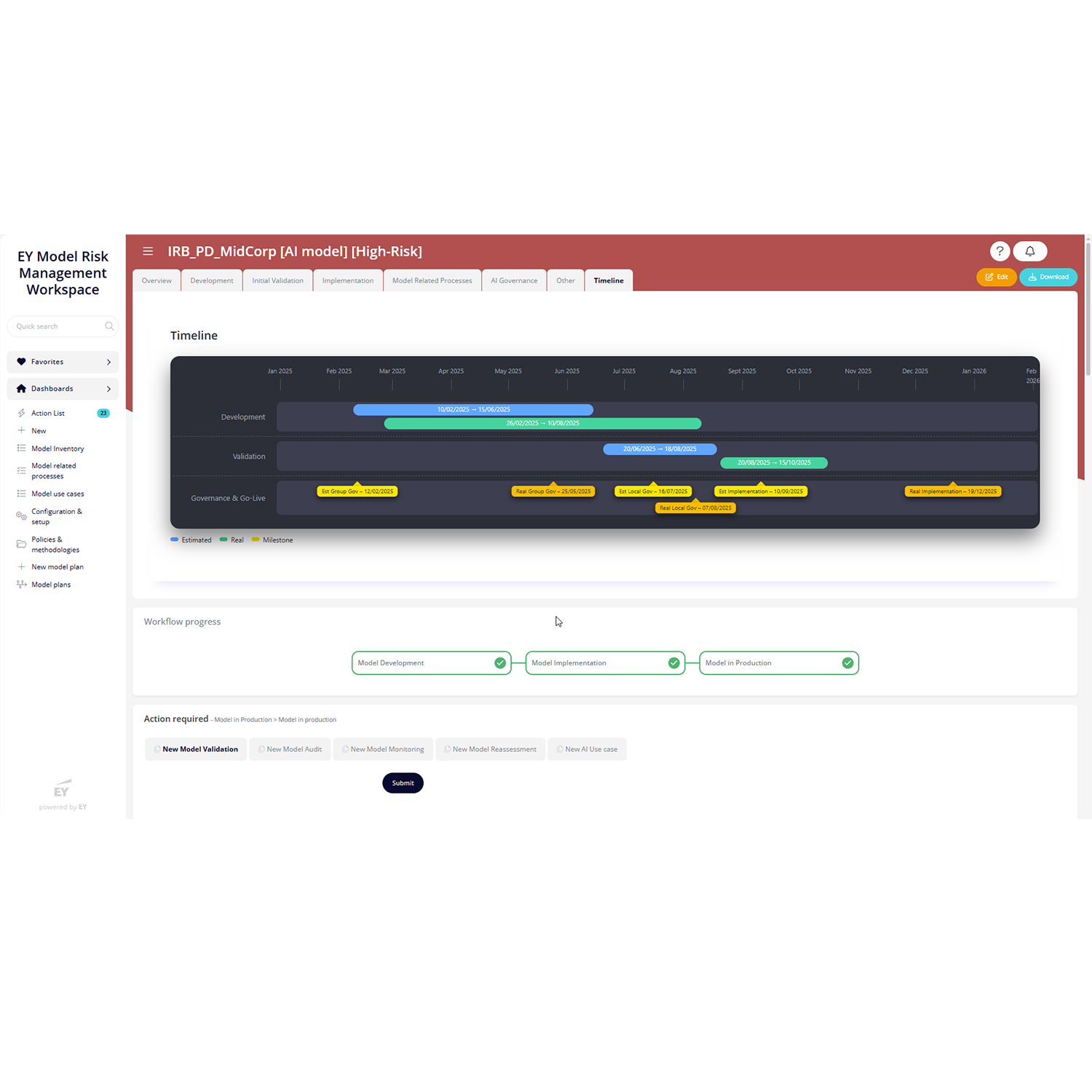
Task: Click Model Development workflow step
Action: (432, 663)
